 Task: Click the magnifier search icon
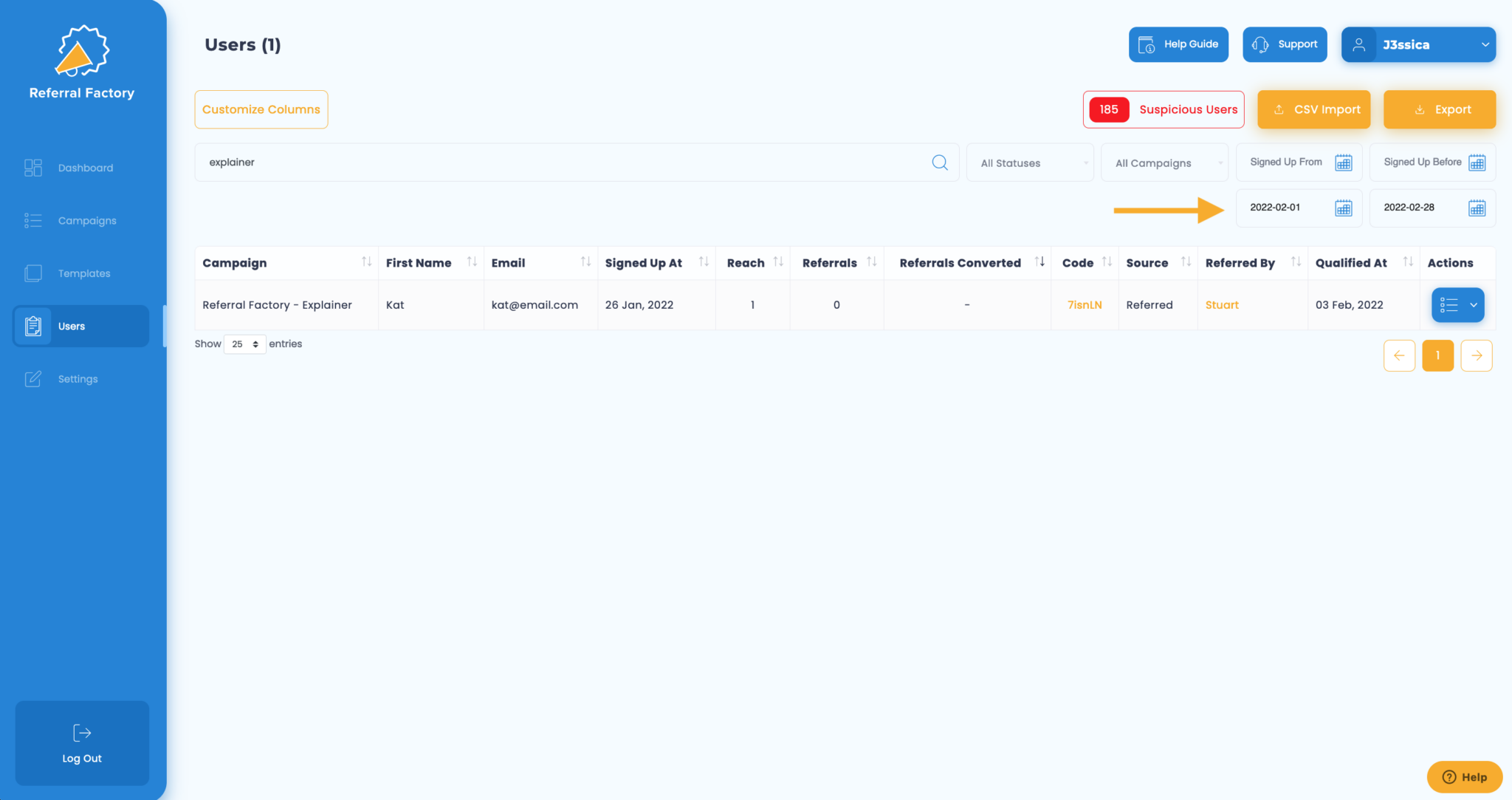(940, 163)
